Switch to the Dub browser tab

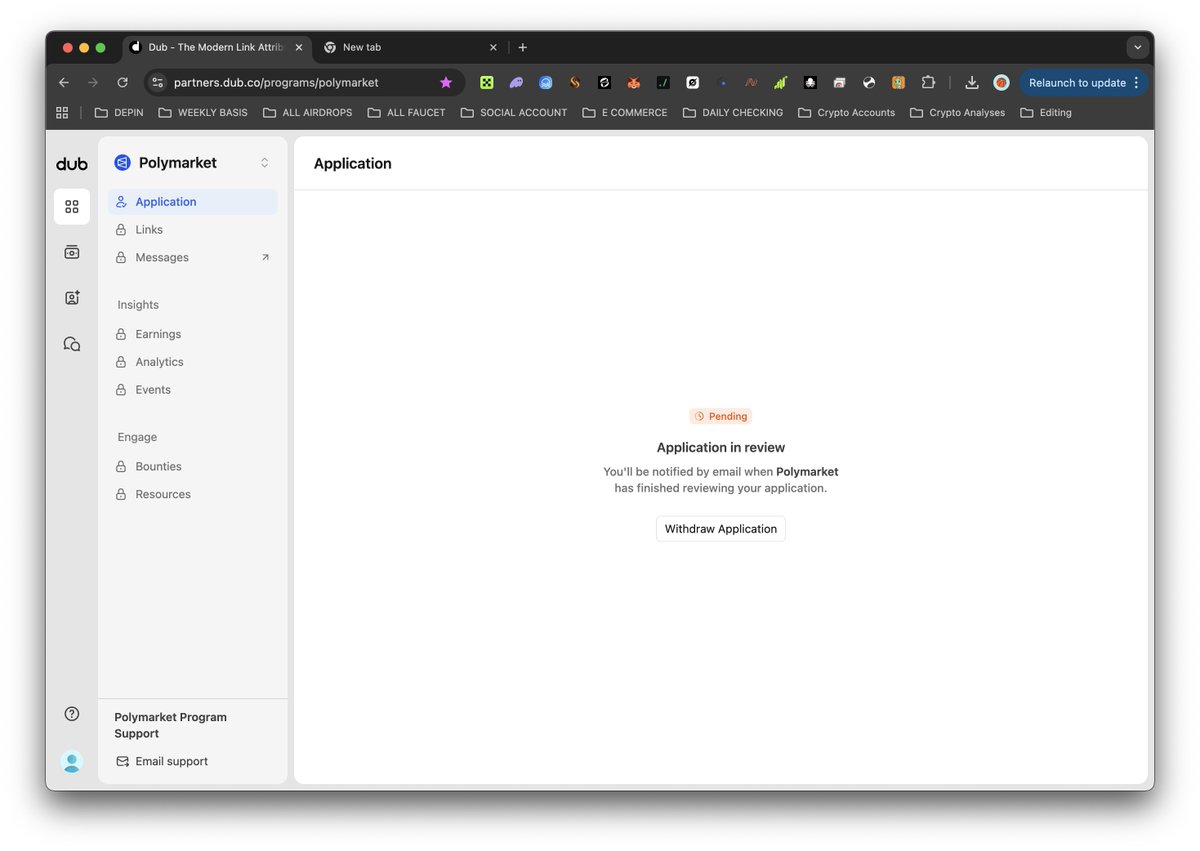point(215,47)
